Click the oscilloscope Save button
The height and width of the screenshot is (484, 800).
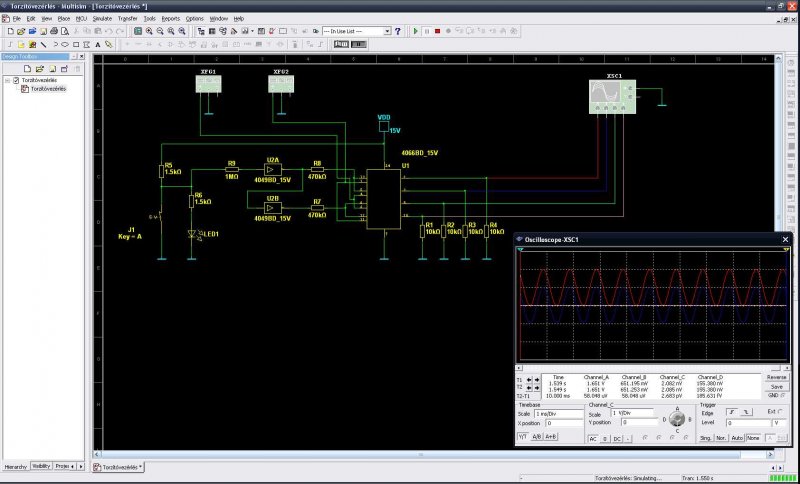[776, 386]
